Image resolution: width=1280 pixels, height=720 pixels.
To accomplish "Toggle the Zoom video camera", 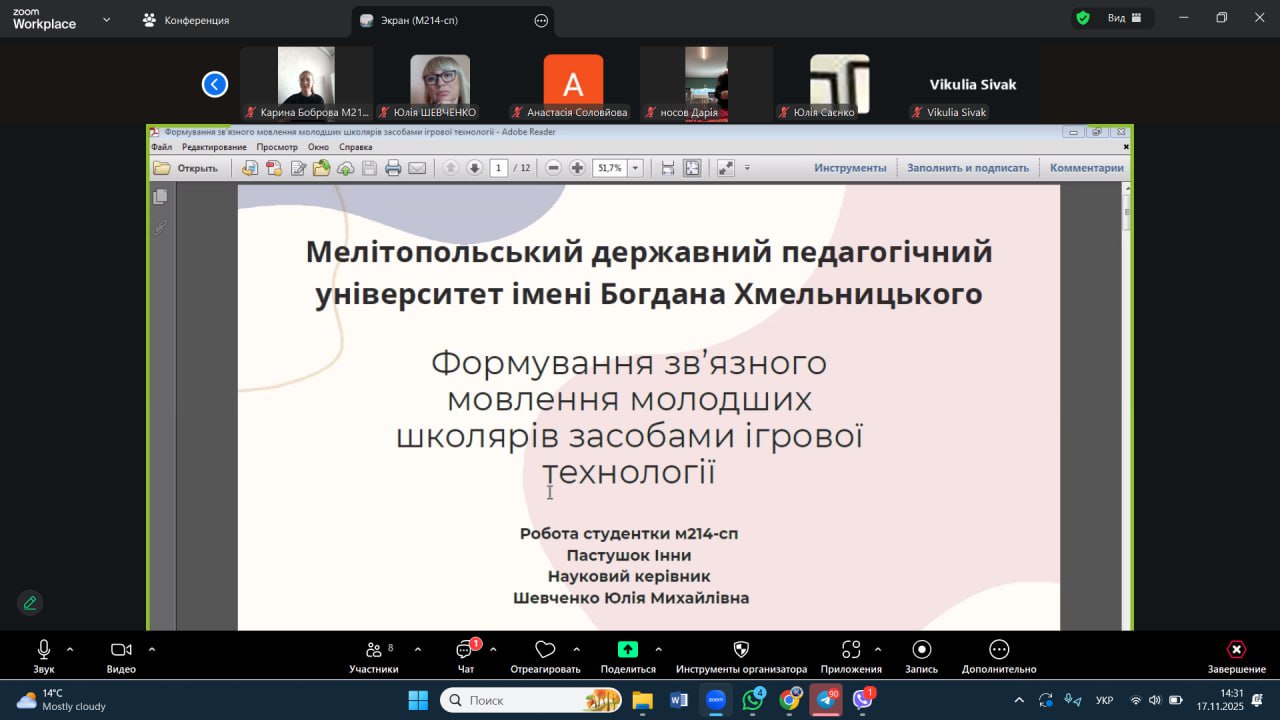I will click(x=121, y=650).
